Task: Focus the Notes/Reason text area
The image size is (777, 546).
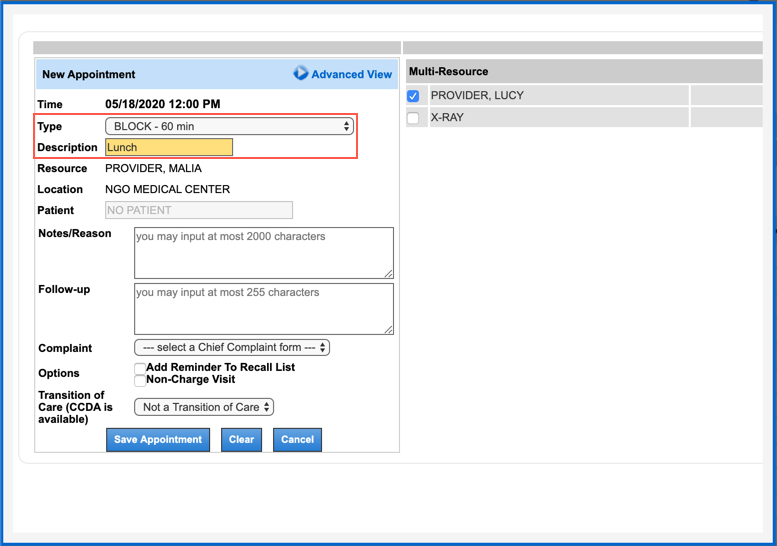Action: pyautogui.click(x=263, y=252)
